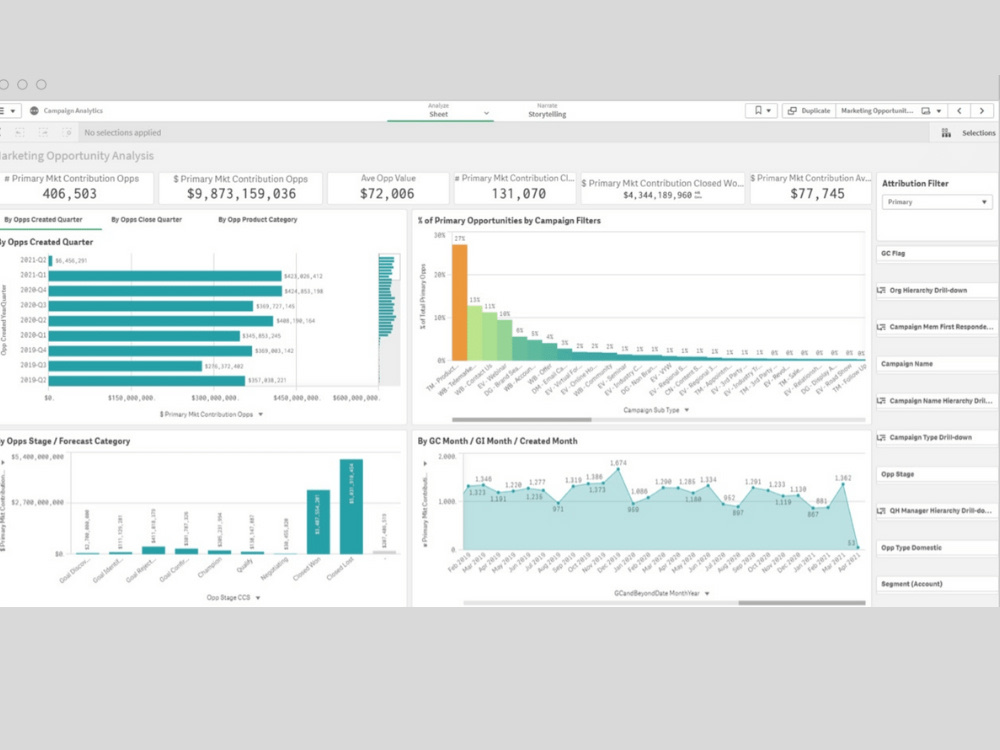The image size is (1000, 750).
Task: Click the step forward selection icon
Action: click(43, 133)
